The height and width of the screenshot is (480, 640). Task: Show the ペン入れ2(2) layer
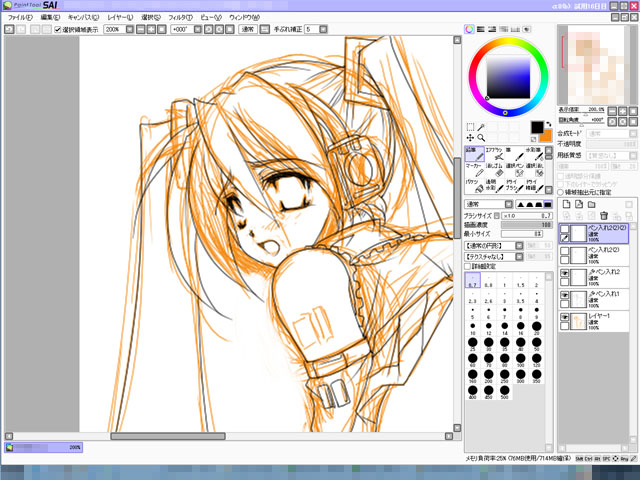tap(564, 251)
